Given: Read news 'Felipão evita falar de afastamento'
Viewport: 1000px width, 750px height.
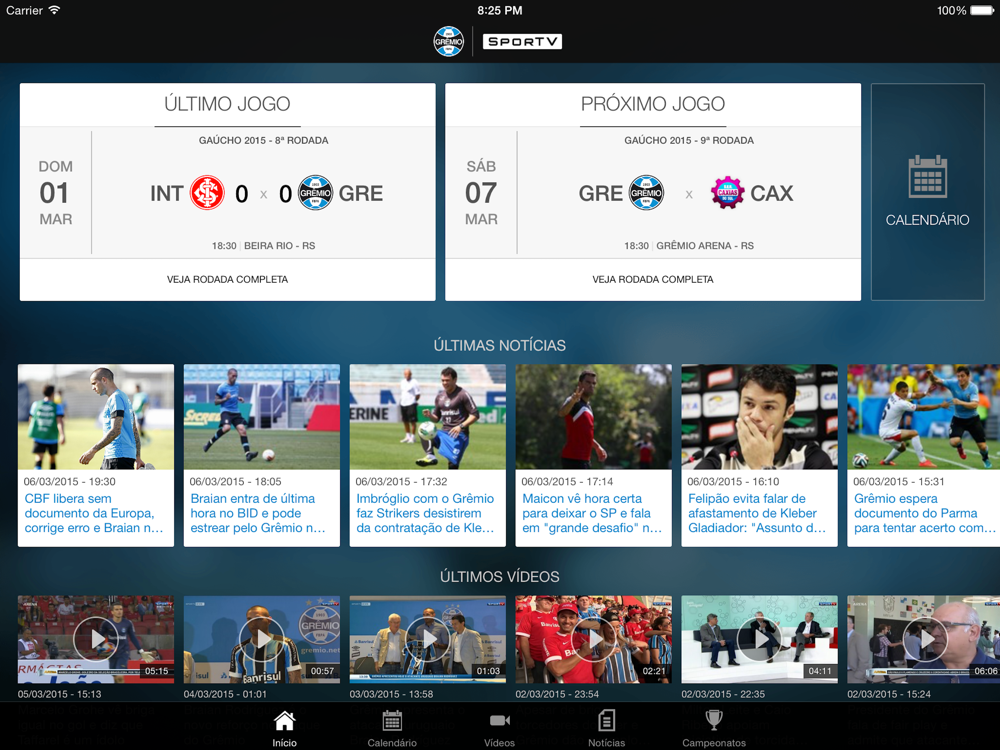Looking at the screenshot, I should (757, 513).
